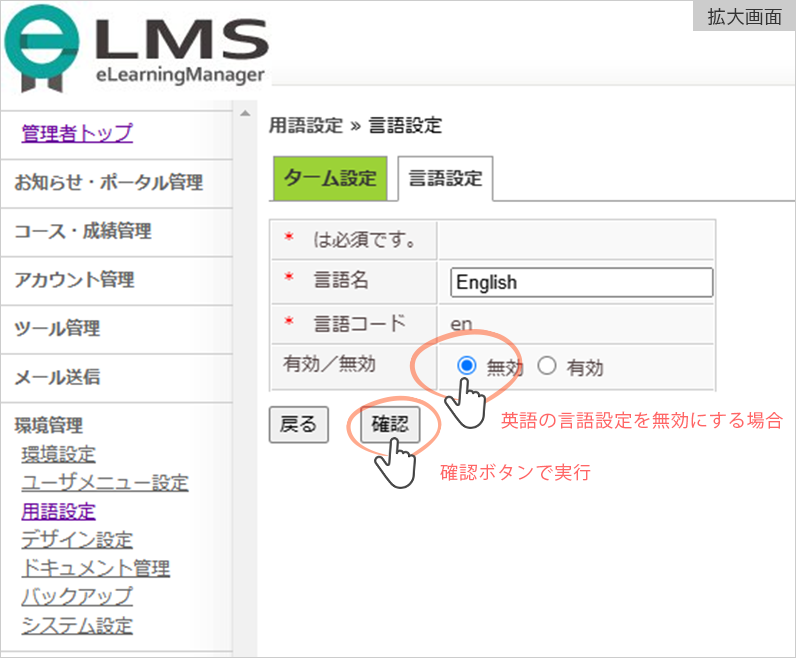
Task: Open the デザイン設定 link
Action: 77,540
